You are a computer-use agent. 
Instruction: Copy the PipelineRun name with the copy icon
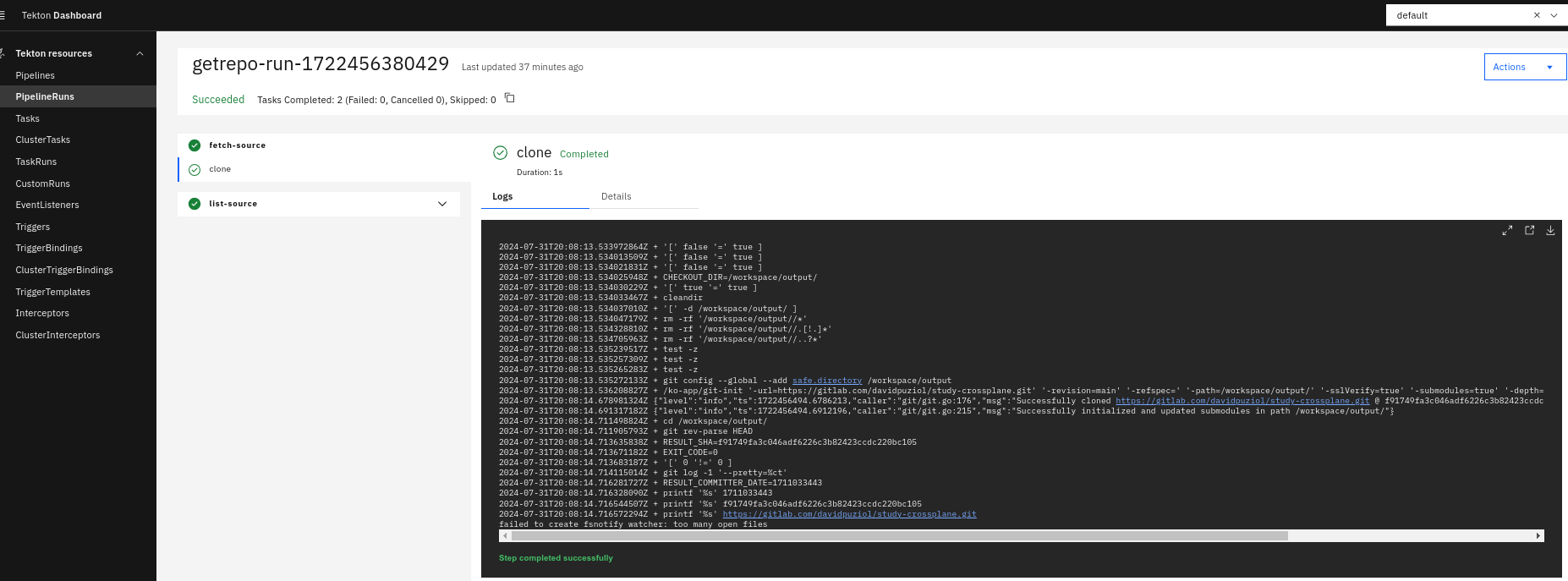point(509,98)
